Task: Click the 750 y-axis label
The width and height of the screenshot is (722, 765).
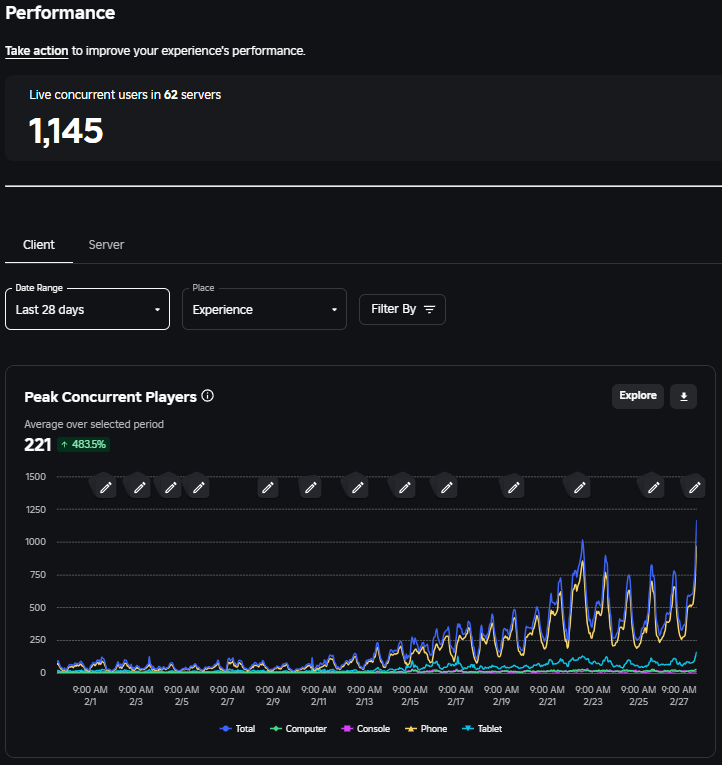Action: click(x=38, y=575)
